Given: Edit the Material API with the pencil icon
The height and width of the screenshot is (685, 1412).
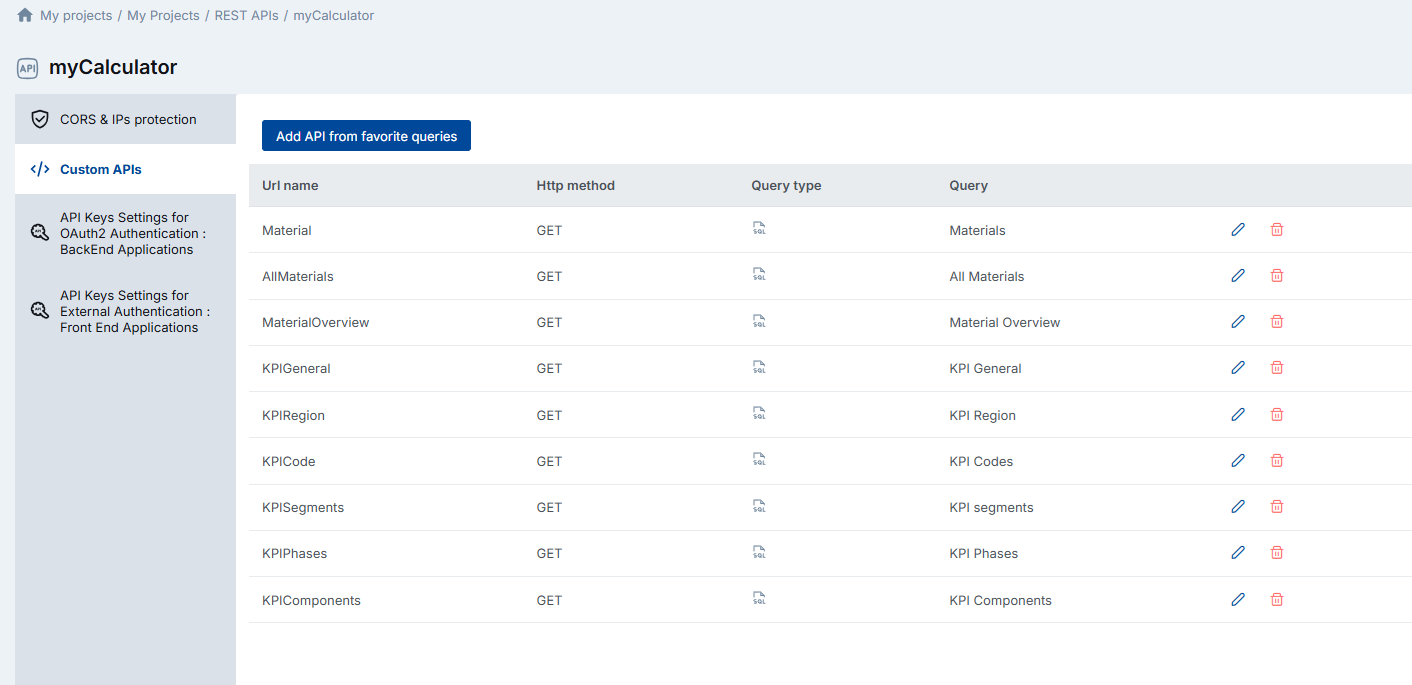Looking at the screenshot, I should tap(1238, 229).
